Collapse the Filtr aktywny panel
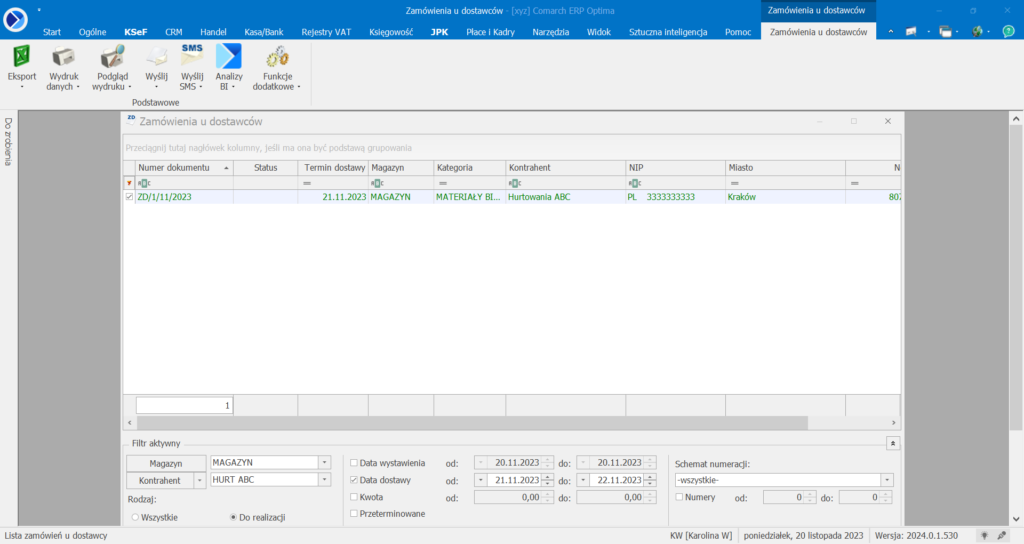 coord(893,442)
